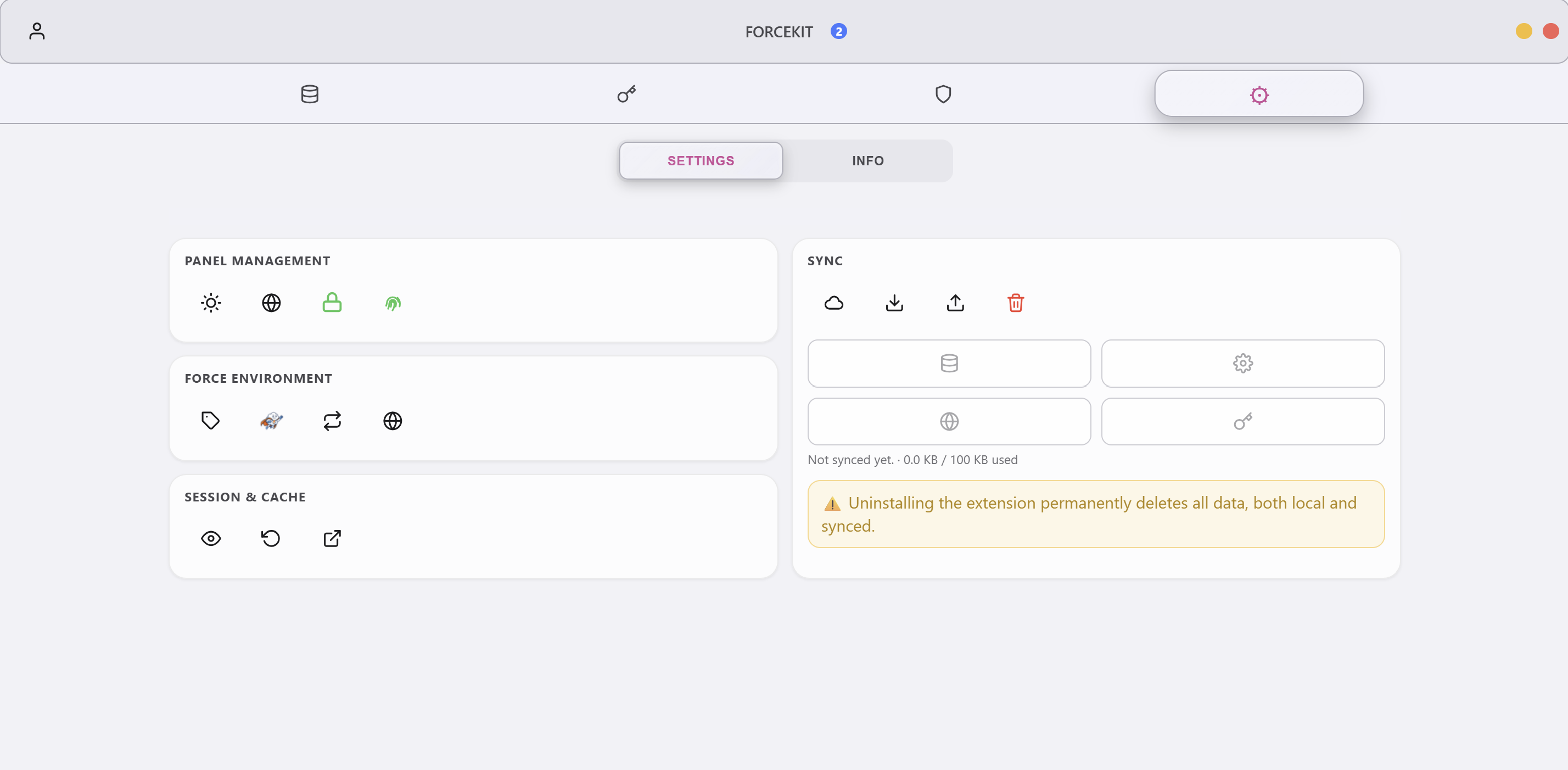This screenshot has height=770, width=1568.
Task: Click the red close window dot
Action: click(1551, 31)
